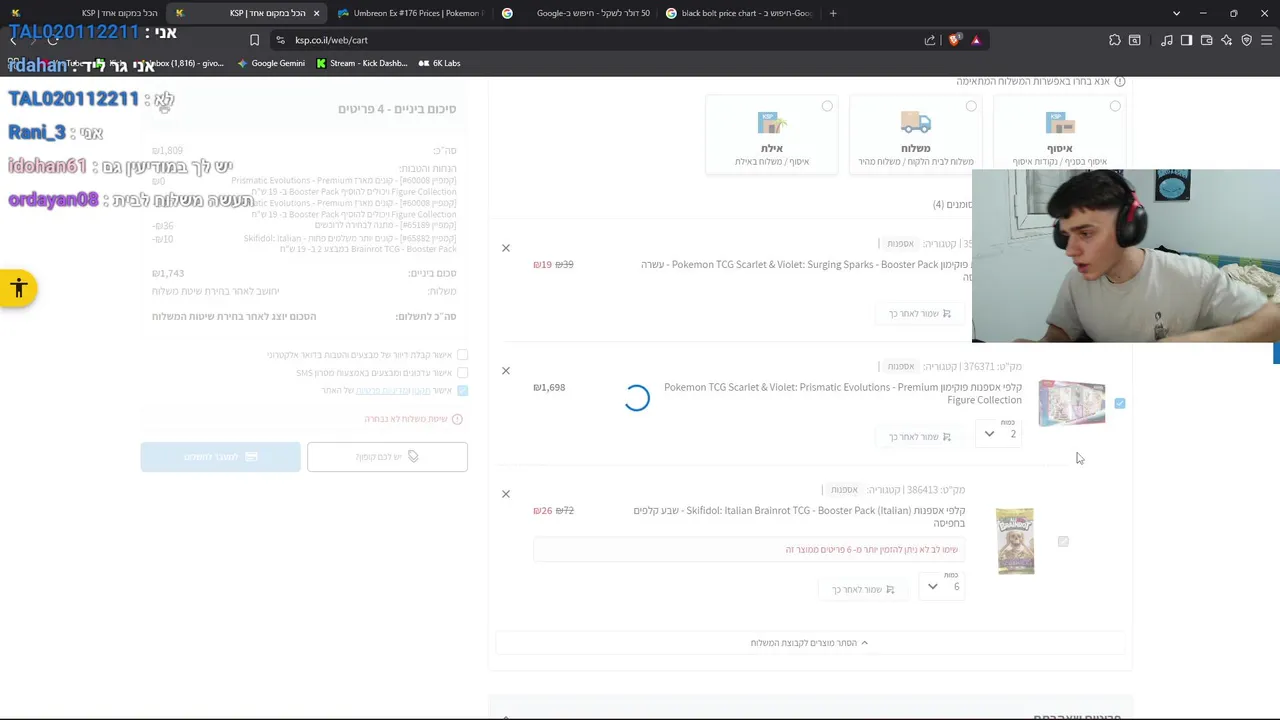Screen dimensions: 1280x720
Task: Open the wallet icon in browser toolbar
Action: (x=1206, y=40)
